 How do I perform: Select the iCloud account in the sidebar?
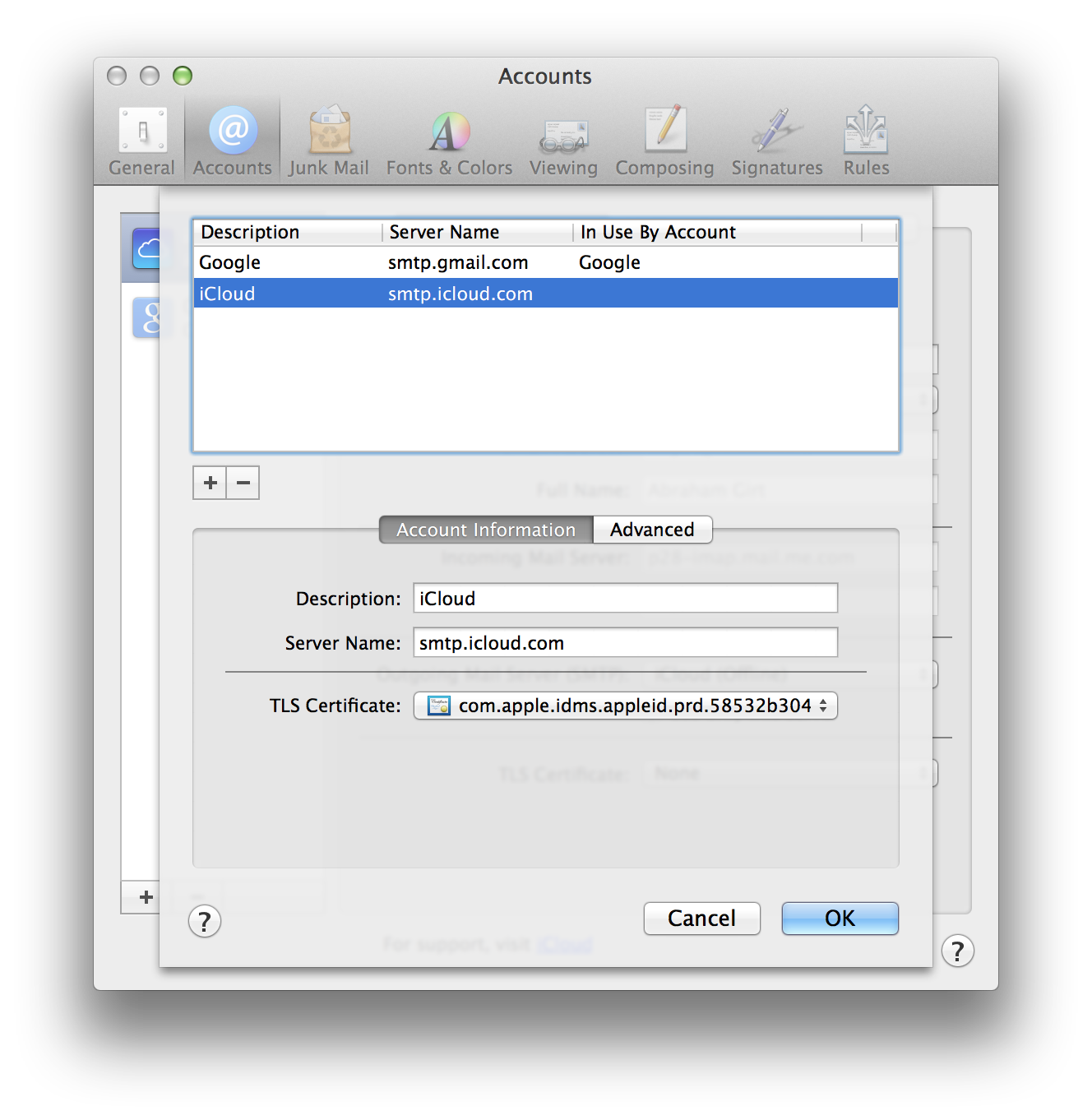pyautogui.click(x=141, y=248)
